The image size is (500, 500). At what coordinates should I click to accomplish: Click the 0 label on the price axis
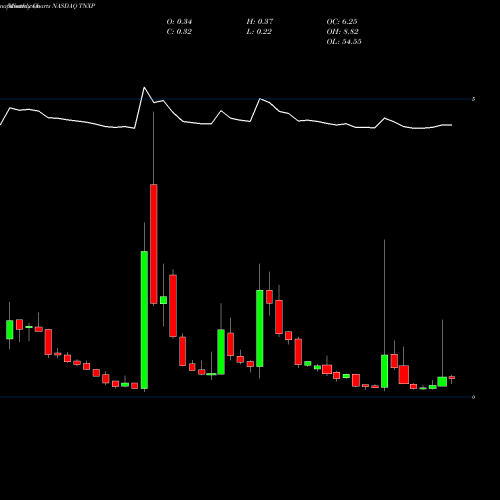[473, 397]
